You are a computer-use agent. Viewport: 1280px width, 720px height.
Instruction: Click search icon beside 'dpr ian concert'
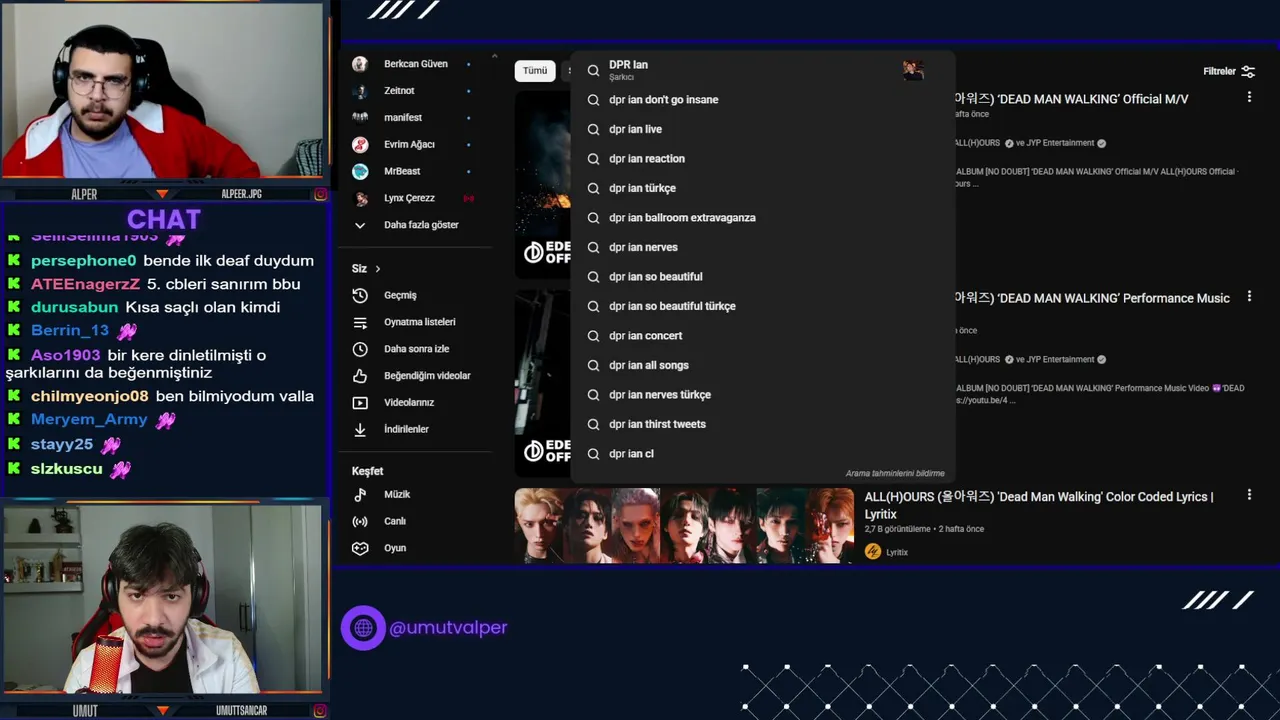click(593, 336)
